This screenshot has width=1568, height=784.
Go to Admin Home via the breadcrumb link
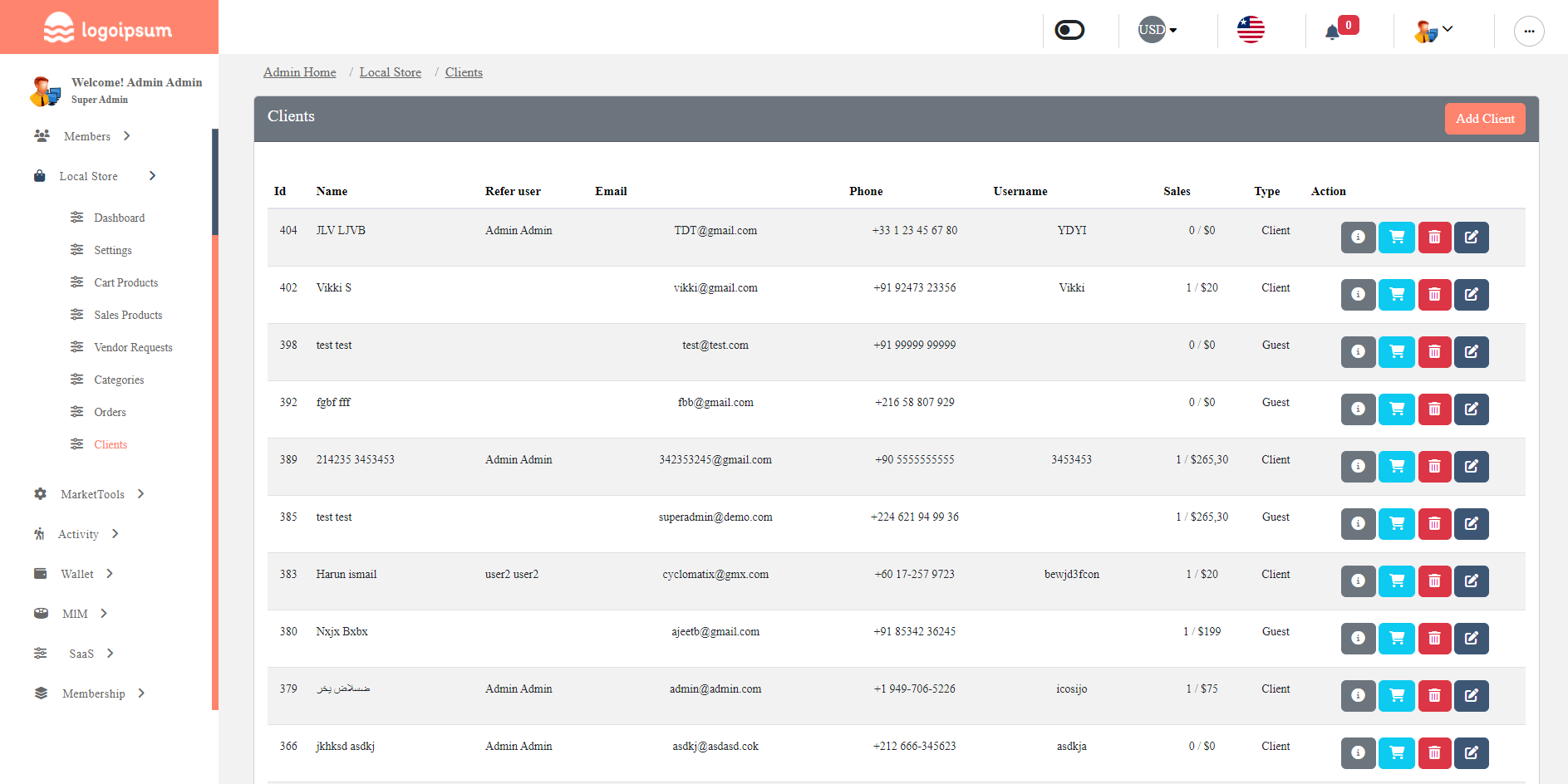pos(299,72)
